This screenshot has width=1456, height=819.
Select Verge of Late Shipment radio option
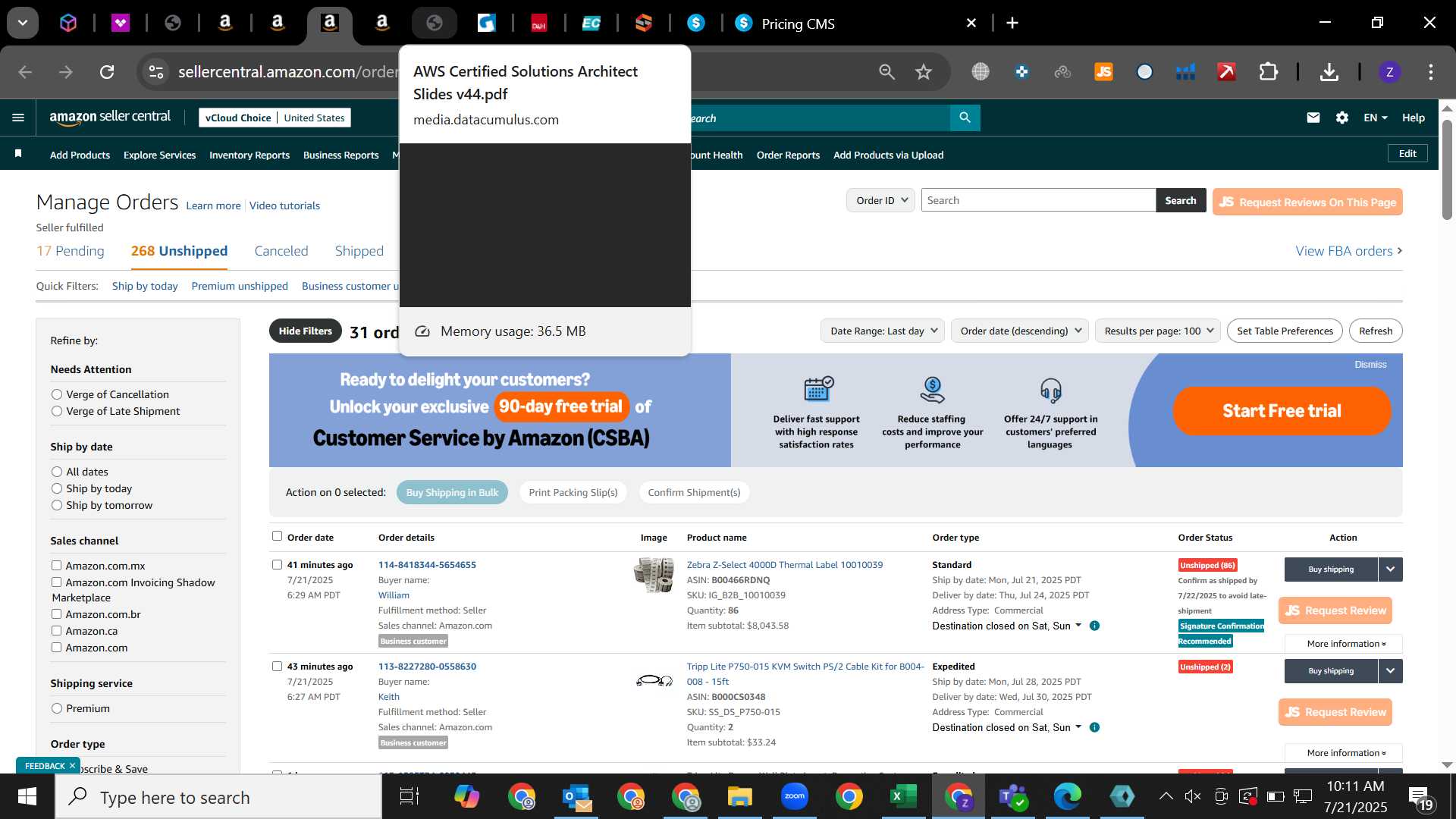coord(57,411)
